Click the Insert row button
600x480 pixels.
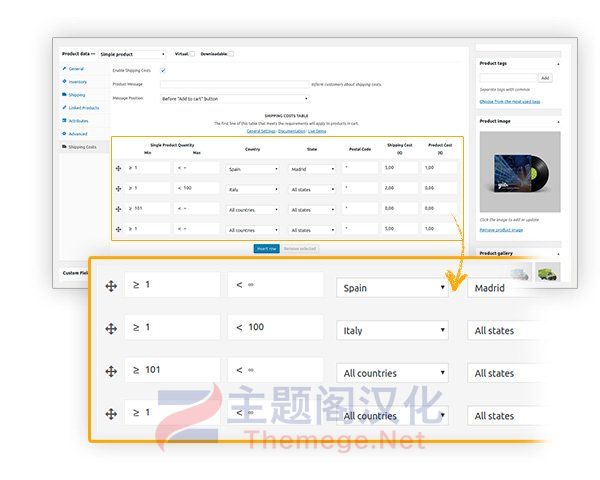point(267,249)
